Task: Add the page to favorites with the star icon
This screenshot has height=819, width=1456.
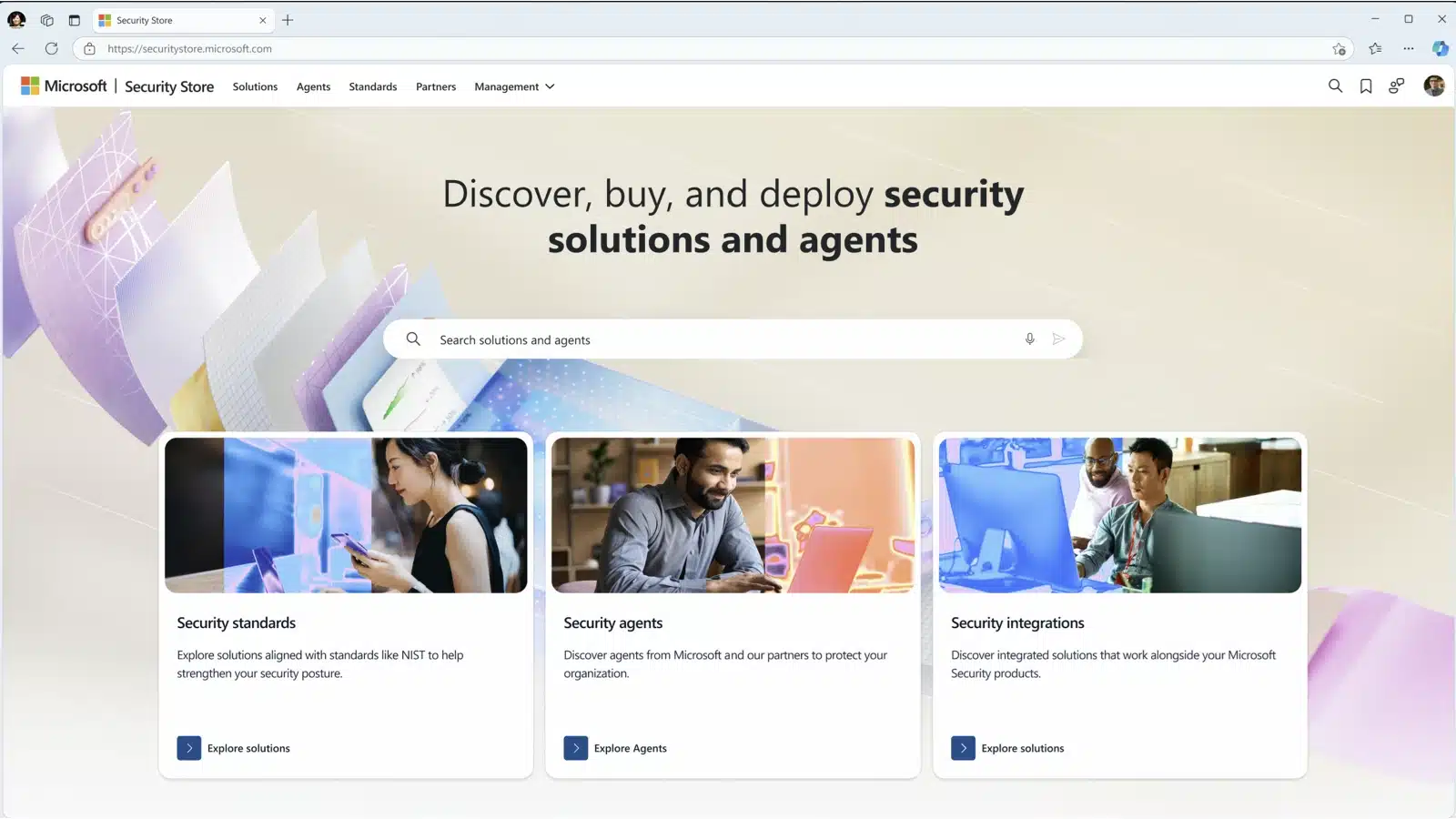Action: point(1337,48)
